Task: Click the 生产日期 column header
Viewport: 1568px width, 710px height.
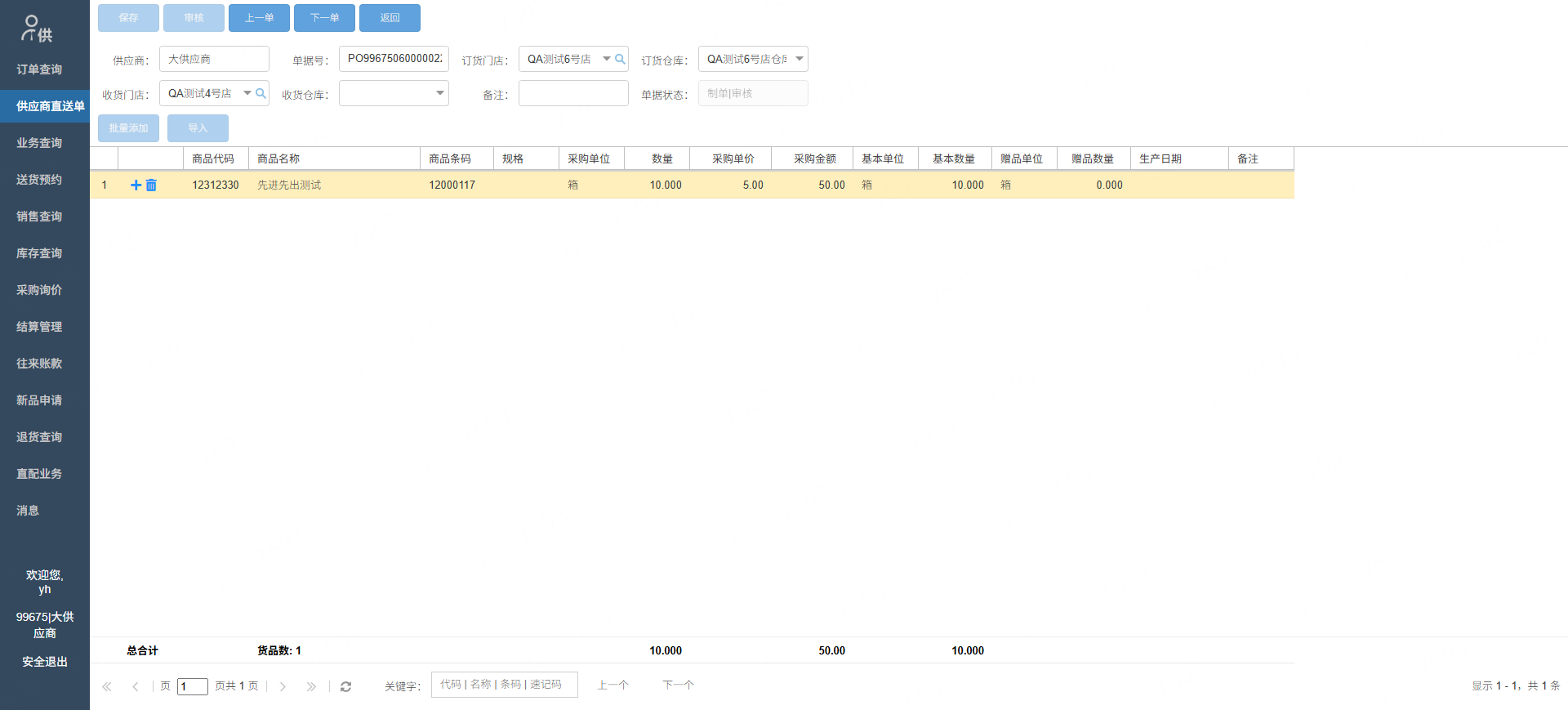Action: pos(1179,159)
